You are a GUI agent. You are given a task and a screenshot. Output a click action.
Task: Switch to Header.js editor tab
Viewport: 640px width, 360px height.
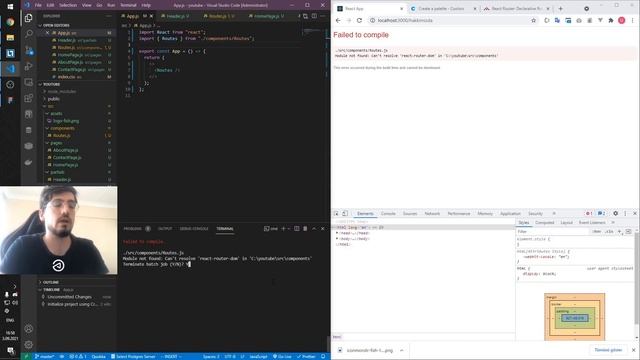175,16
